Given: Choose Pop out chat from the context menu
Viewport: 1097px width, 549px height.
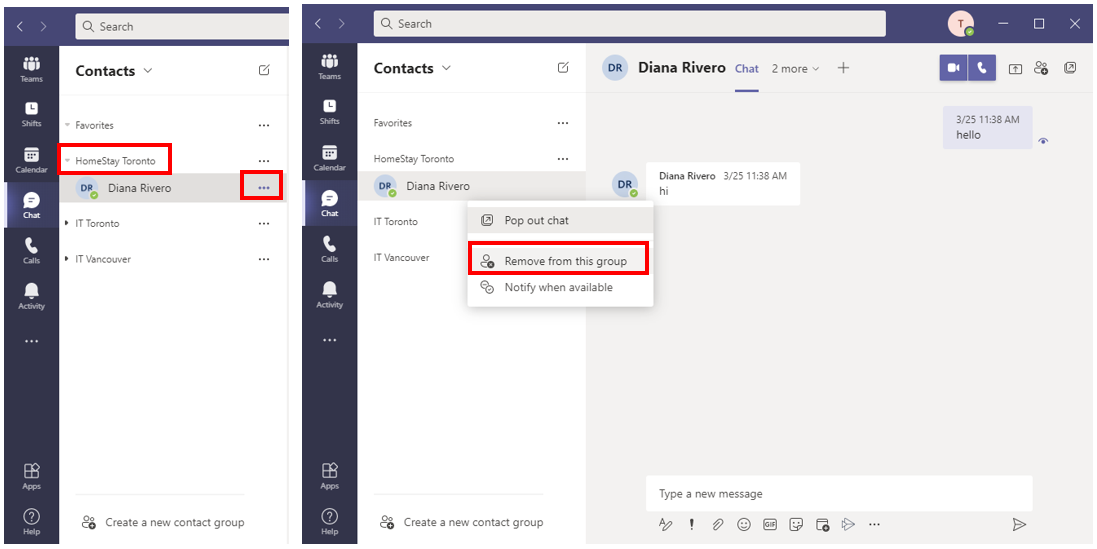Looking at the screenshot, I should (560, 220).
